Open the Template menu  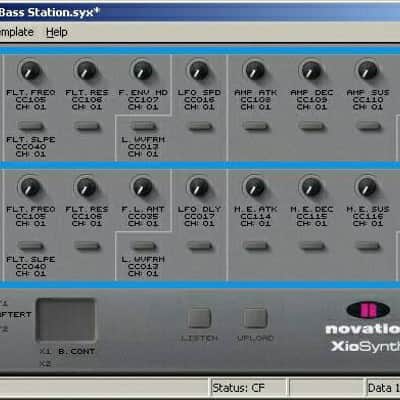[17, 32]
